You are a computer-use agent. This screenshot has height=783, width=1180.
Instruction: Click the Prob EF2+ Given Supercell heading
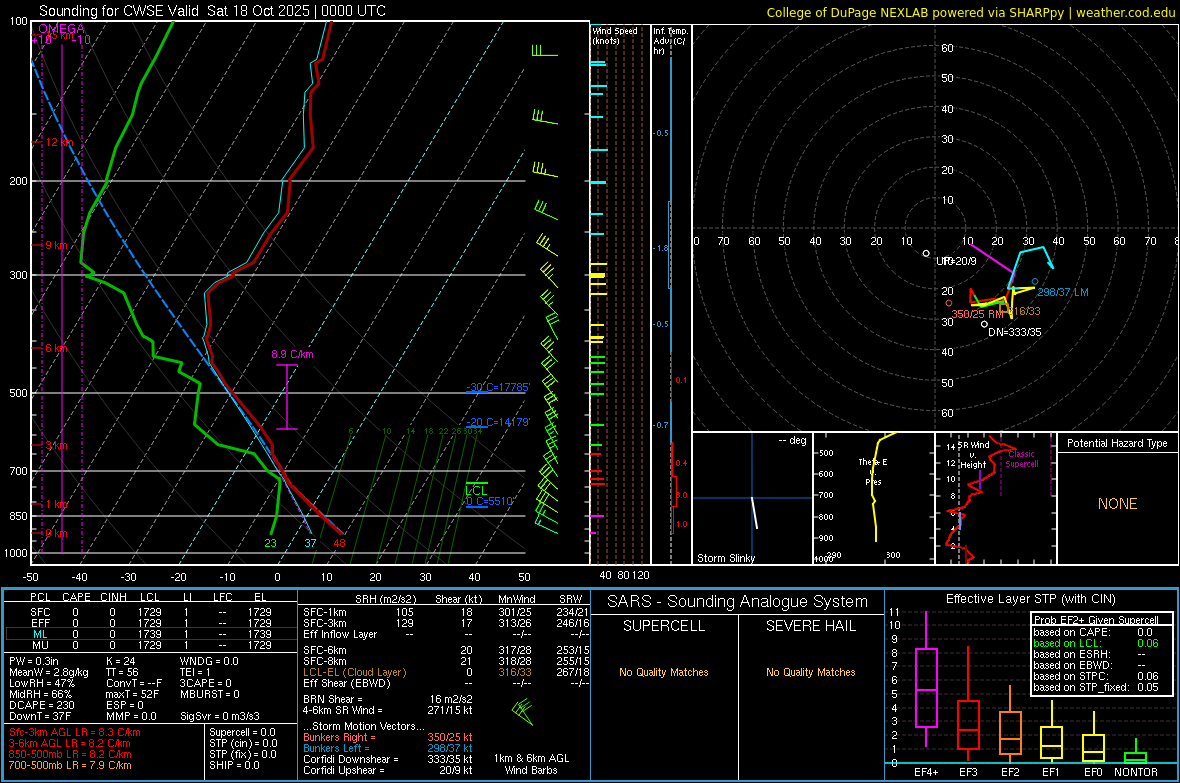click(x=1096, y=620)
